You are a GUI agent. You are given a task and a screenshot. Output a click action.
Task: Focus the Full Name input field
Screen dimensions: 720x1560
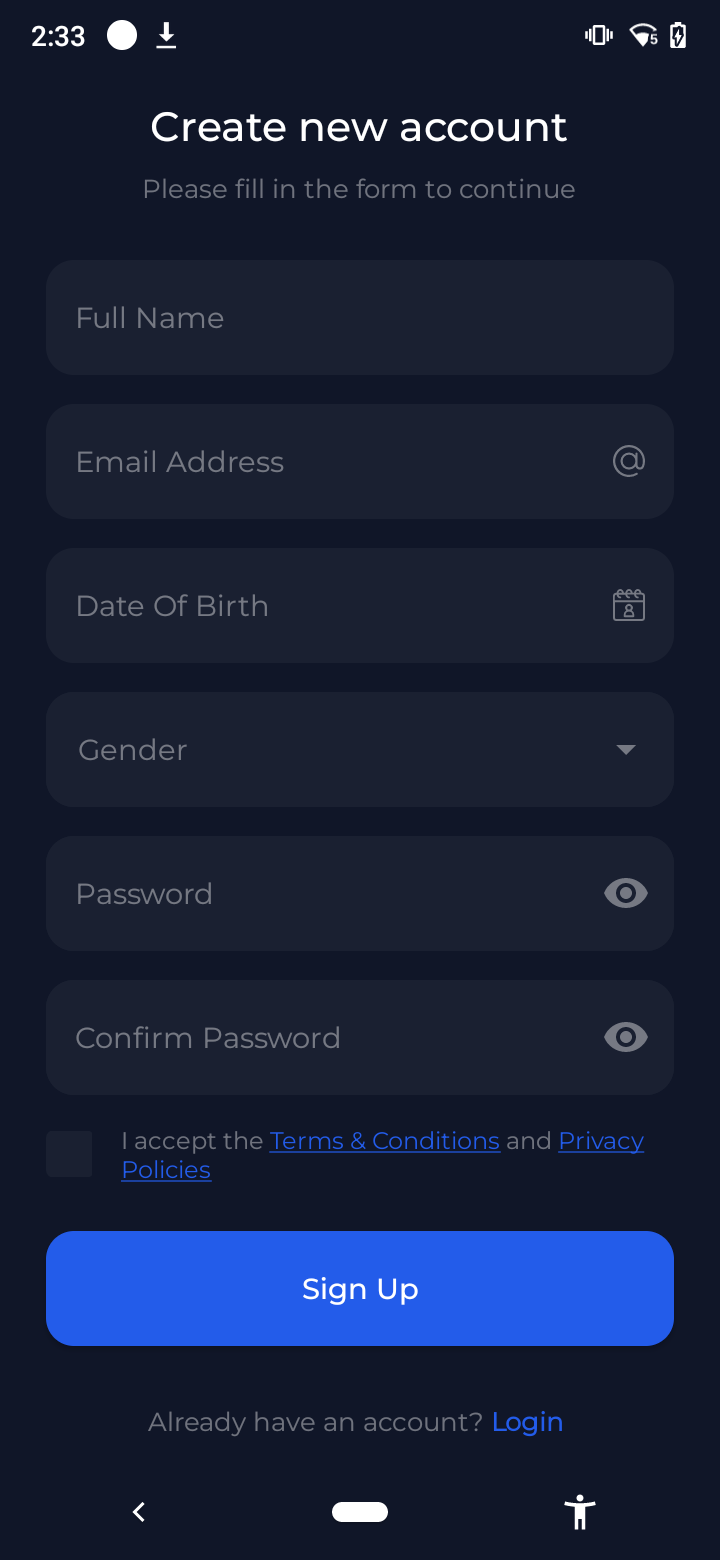point(360,317)
